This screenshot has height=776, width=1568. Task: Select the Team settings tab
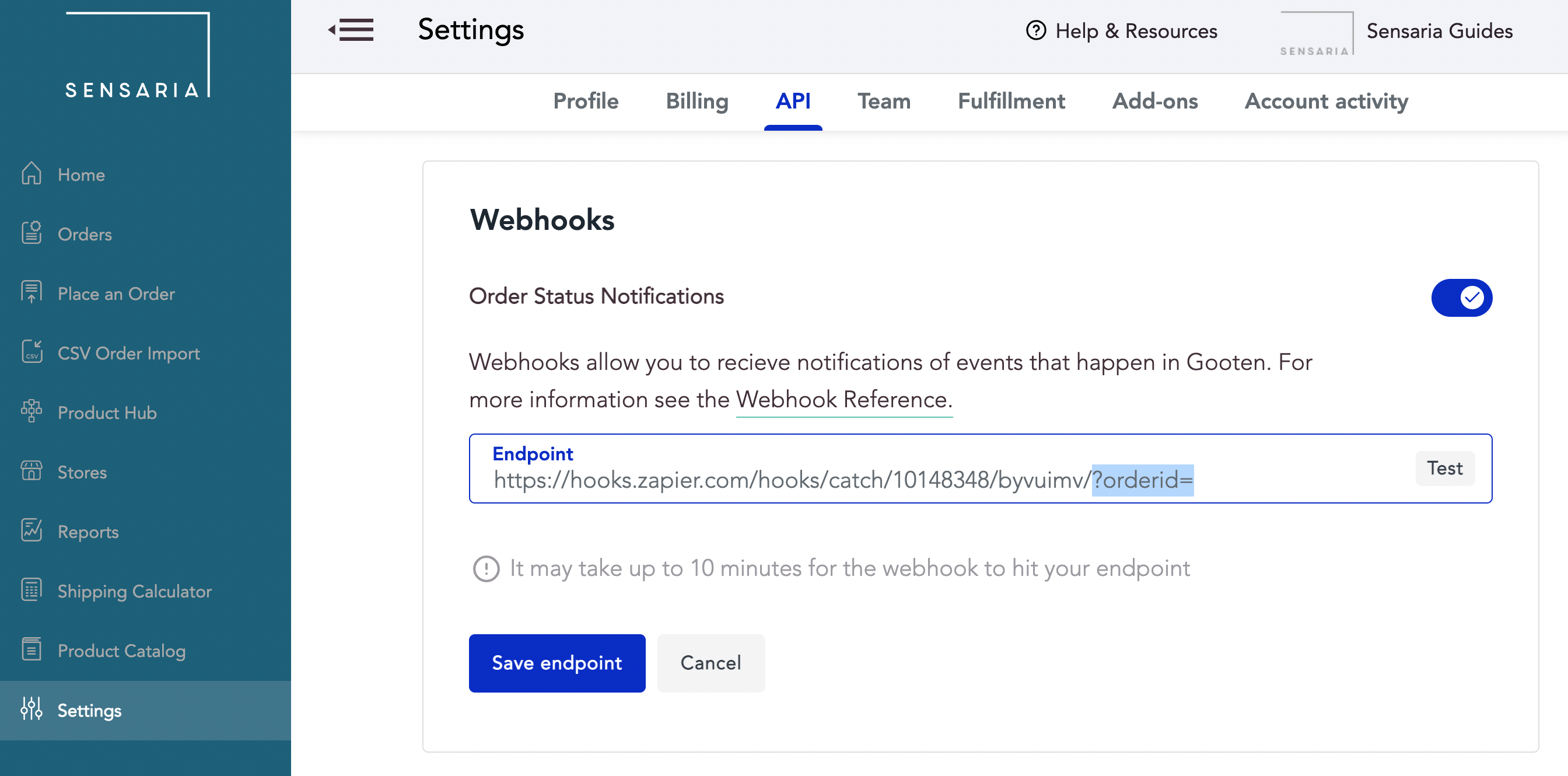pos(884,101)
